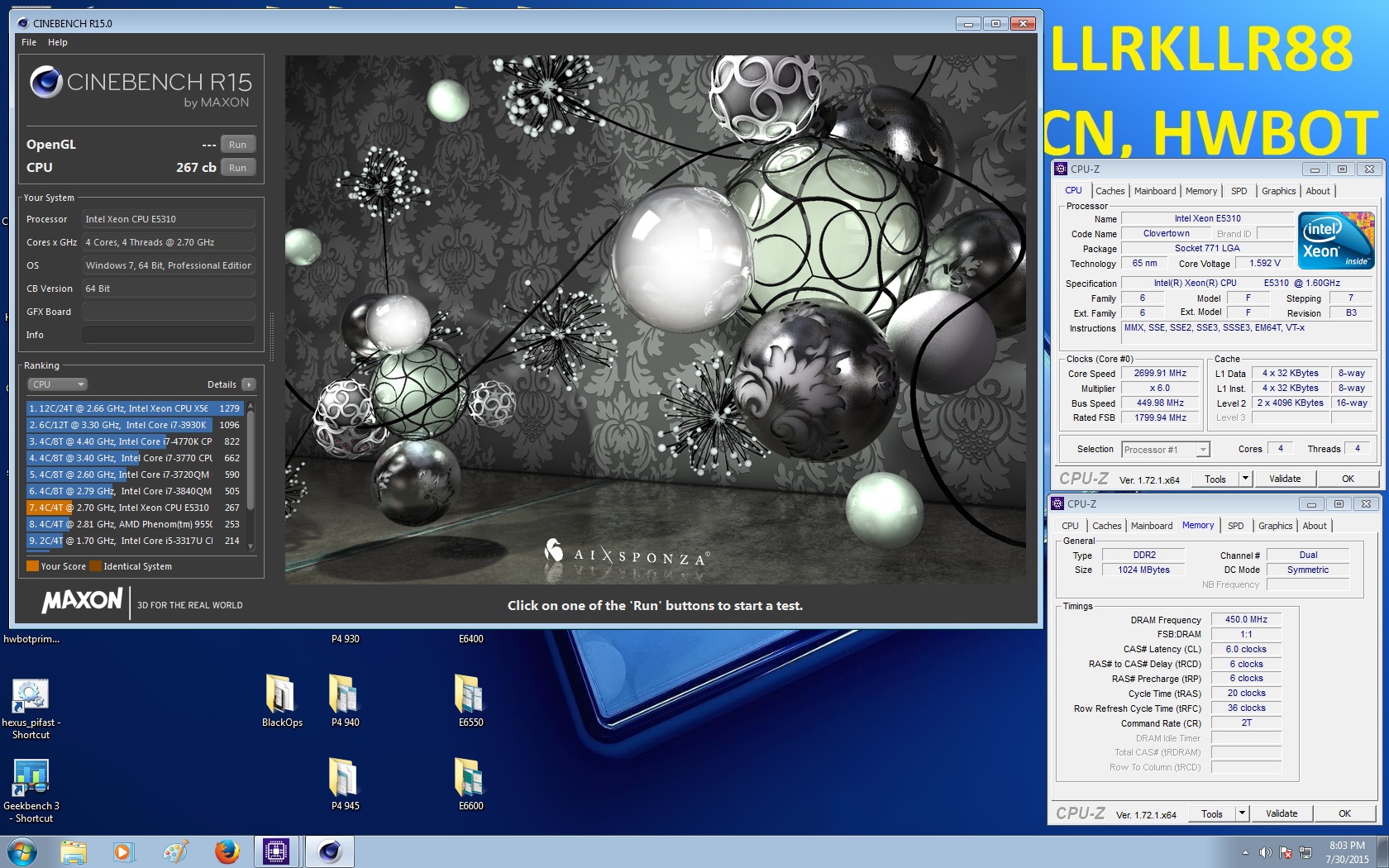Click OK in upper CPU-Z window
1389x868 pixels.
pyautogui.click(x=1348, y=479)
